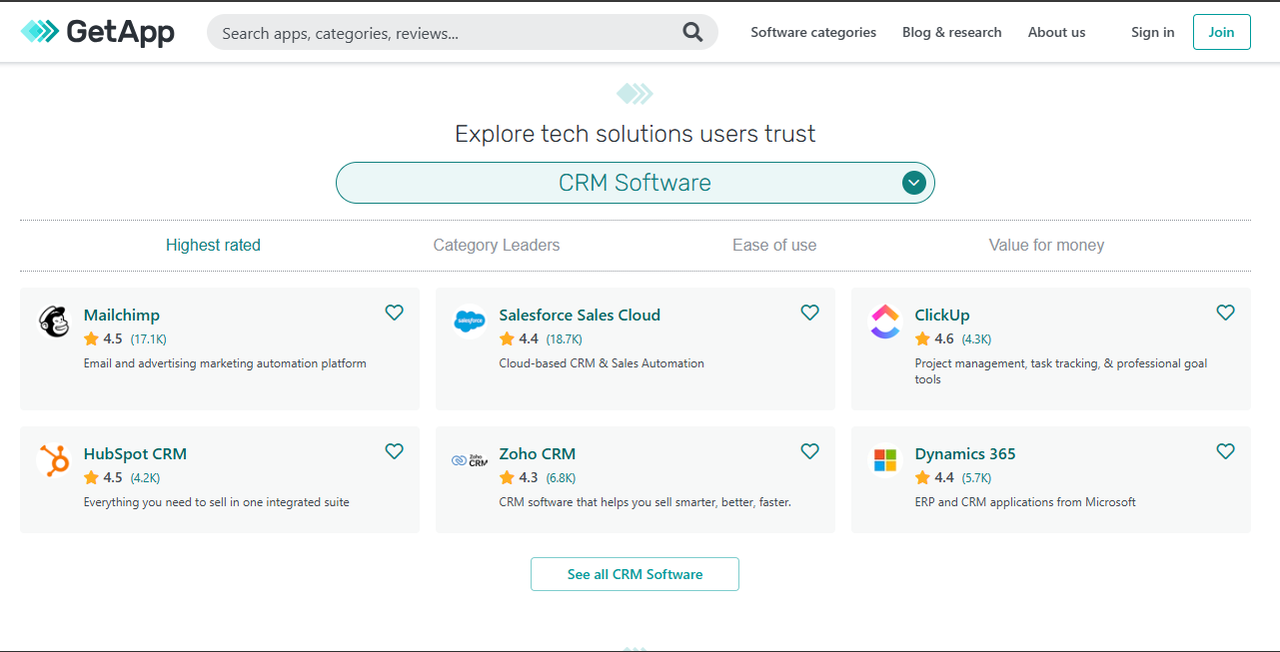Viewport: 1280px width, 652px height.
Task: Open the CRM Software category dropdown
Action: click(635, 183)
